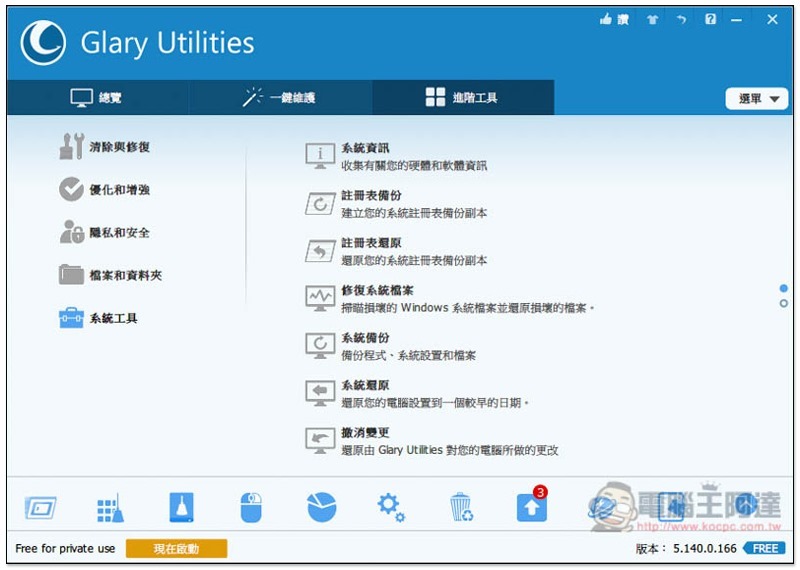
Task: Open help with the question mark icon
Action: coord(710,19)
